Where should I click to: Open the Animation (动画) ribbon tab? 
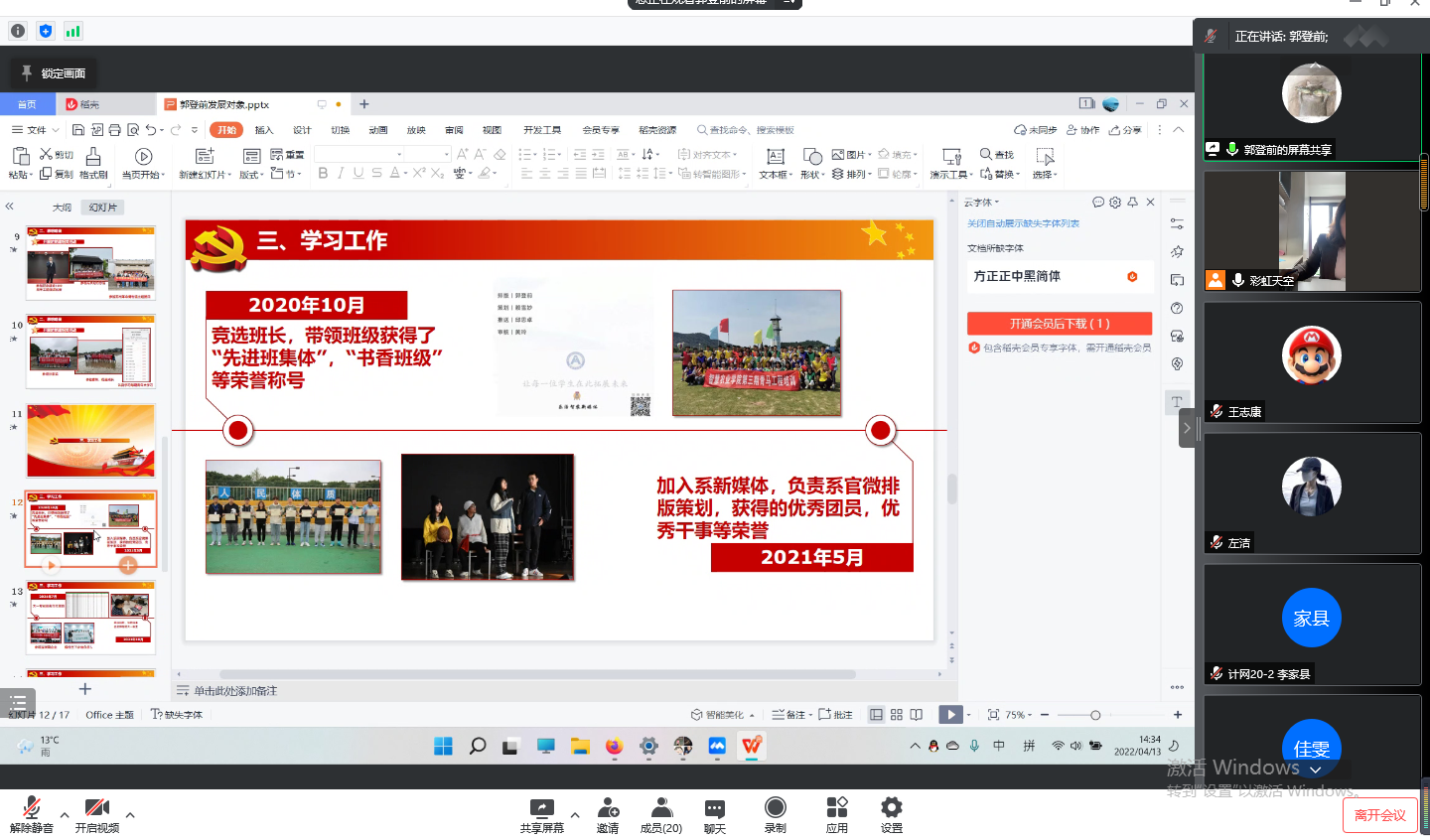click(x=378, y=130)
